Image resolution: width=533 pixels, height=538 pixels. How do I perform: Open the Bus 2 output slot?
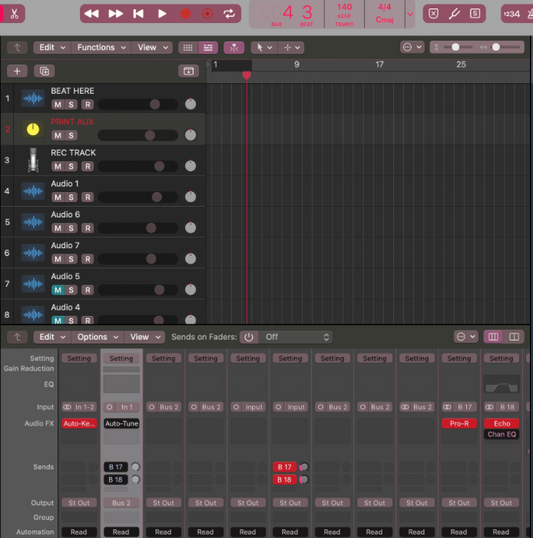pyautogui.click(x=121, y=503)
